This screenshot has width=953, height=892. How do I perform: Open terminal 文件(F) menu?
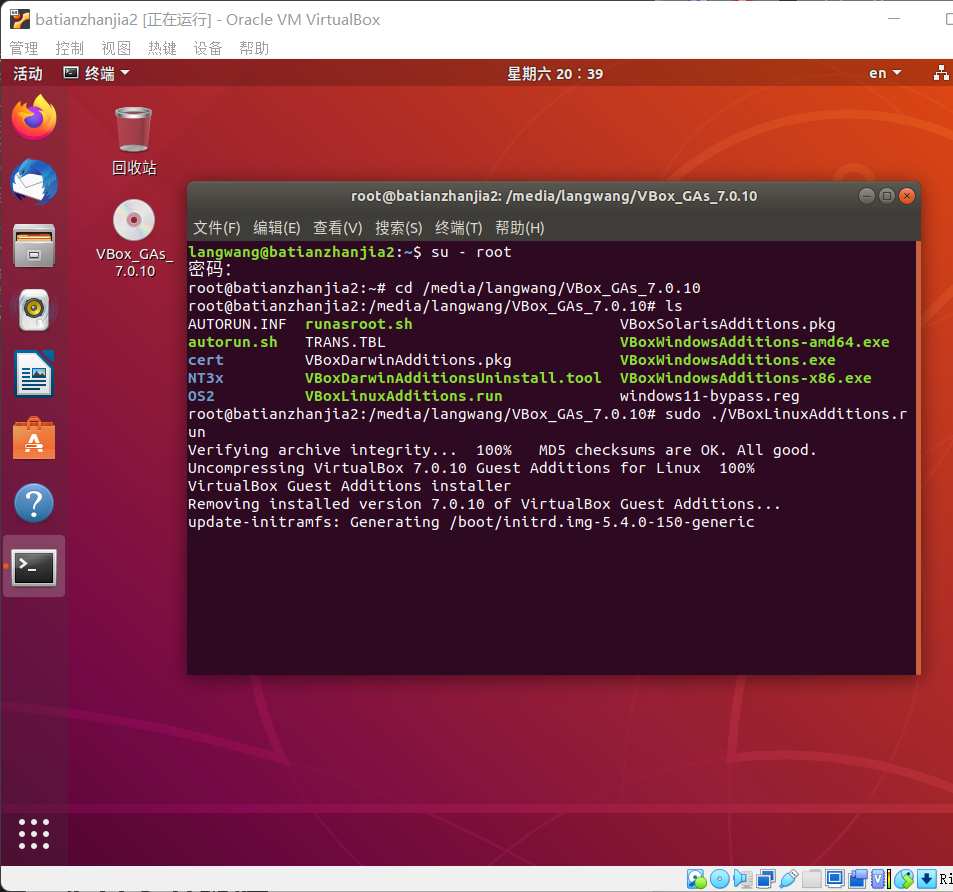point(217,228)
